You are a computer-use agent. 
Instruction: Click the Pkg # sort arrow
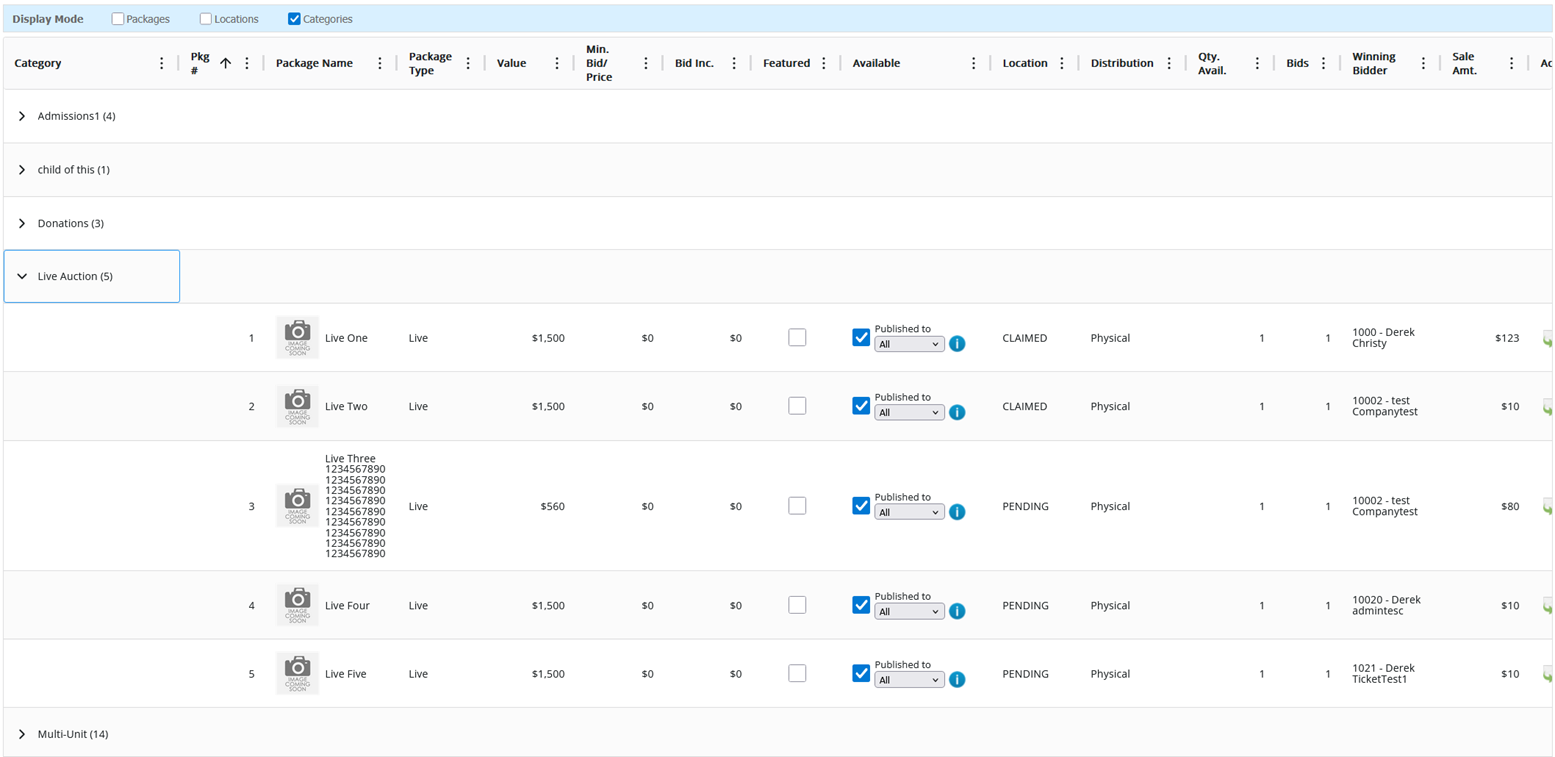225,63
